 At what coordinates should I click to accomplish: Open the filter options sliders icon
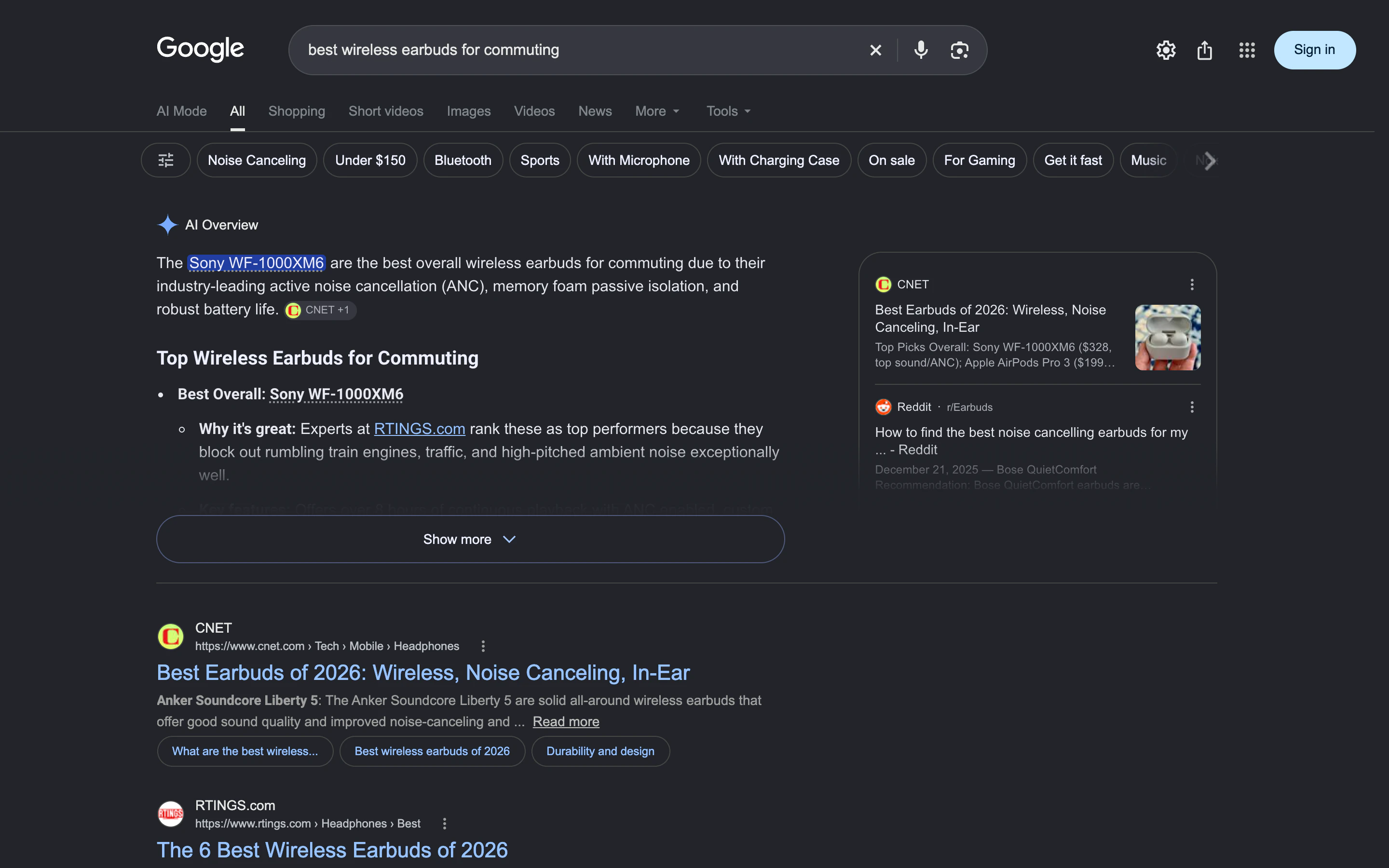tap(166, 160)
